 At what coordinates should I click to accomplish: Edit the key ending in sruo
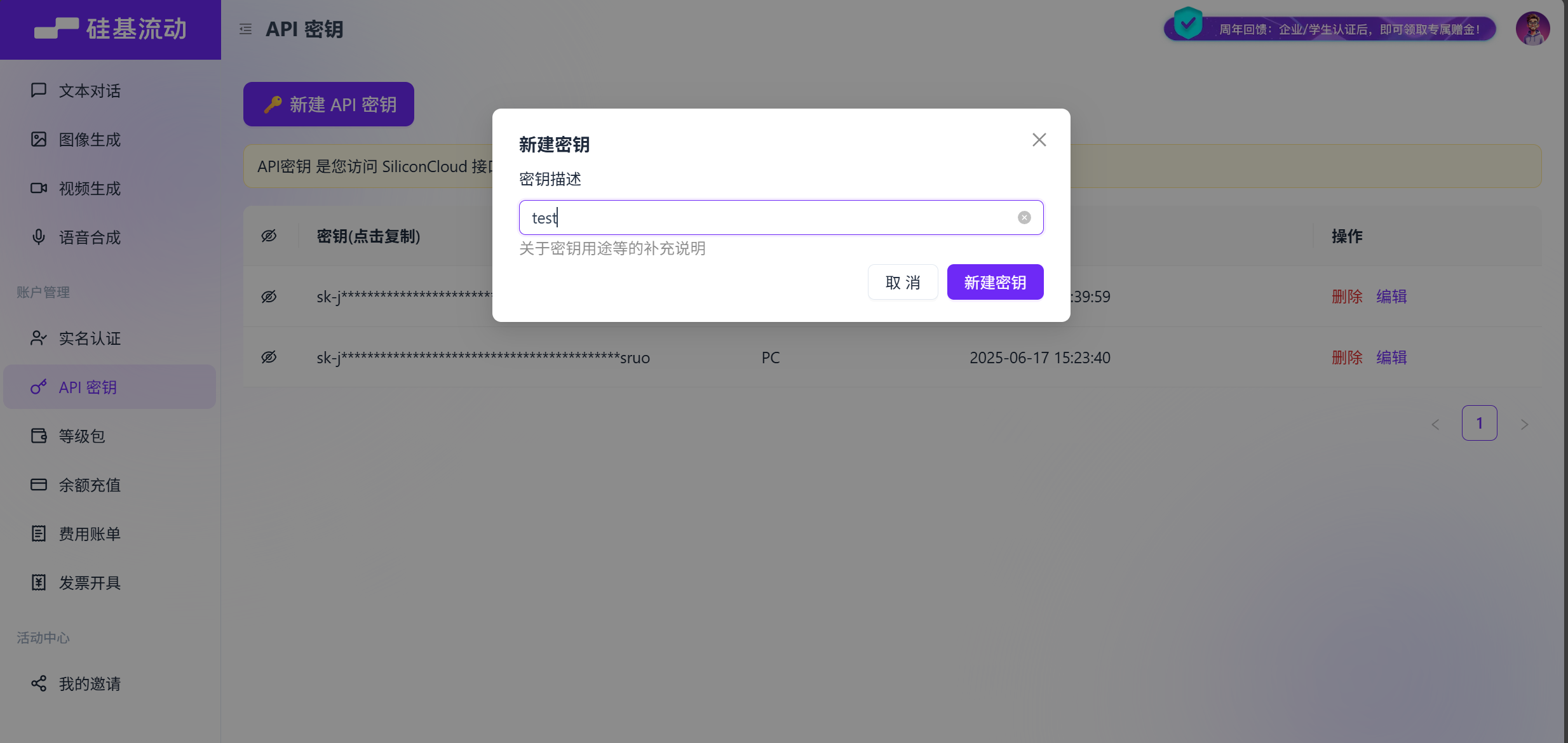[1391, 357]
